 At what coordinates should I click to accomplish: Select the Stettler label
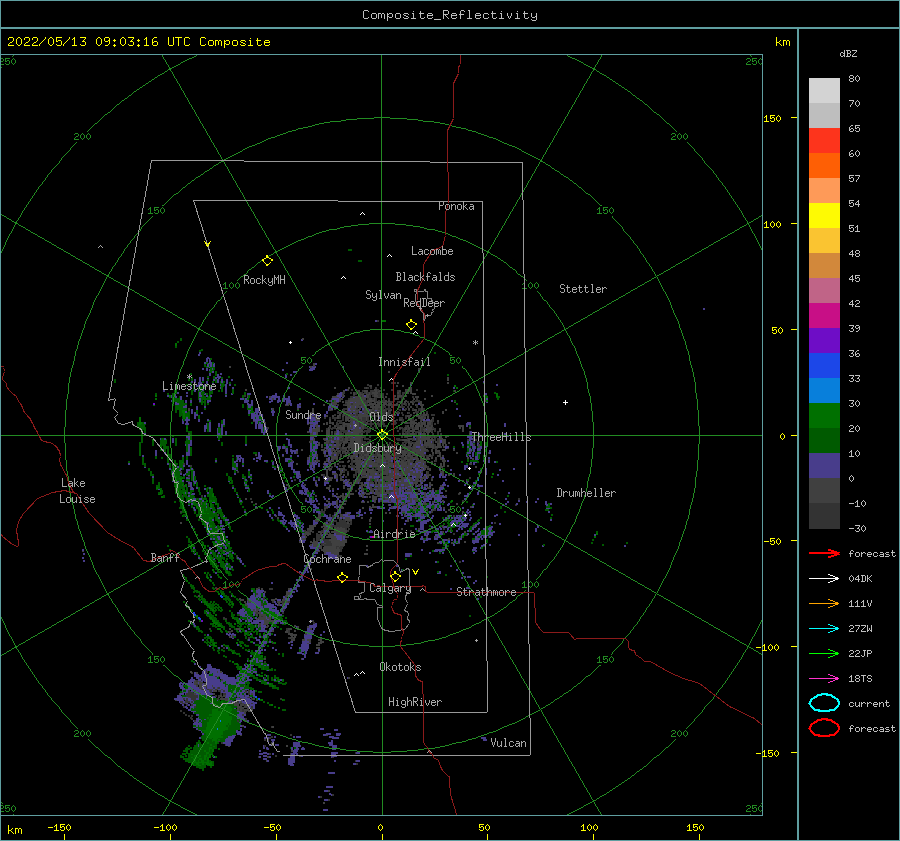click(x=583, y=289)
